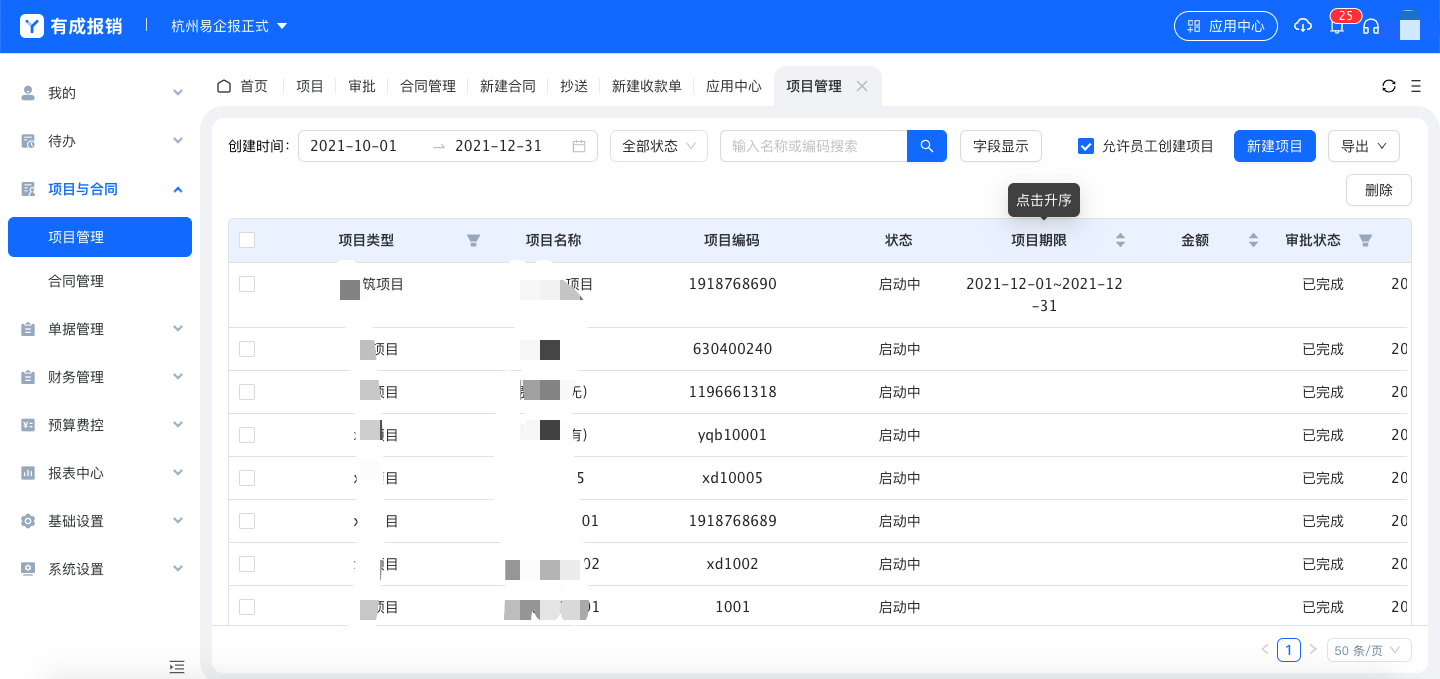1440x679 pixels.
Task: Click the user avatar in header
Action: 1409,26
